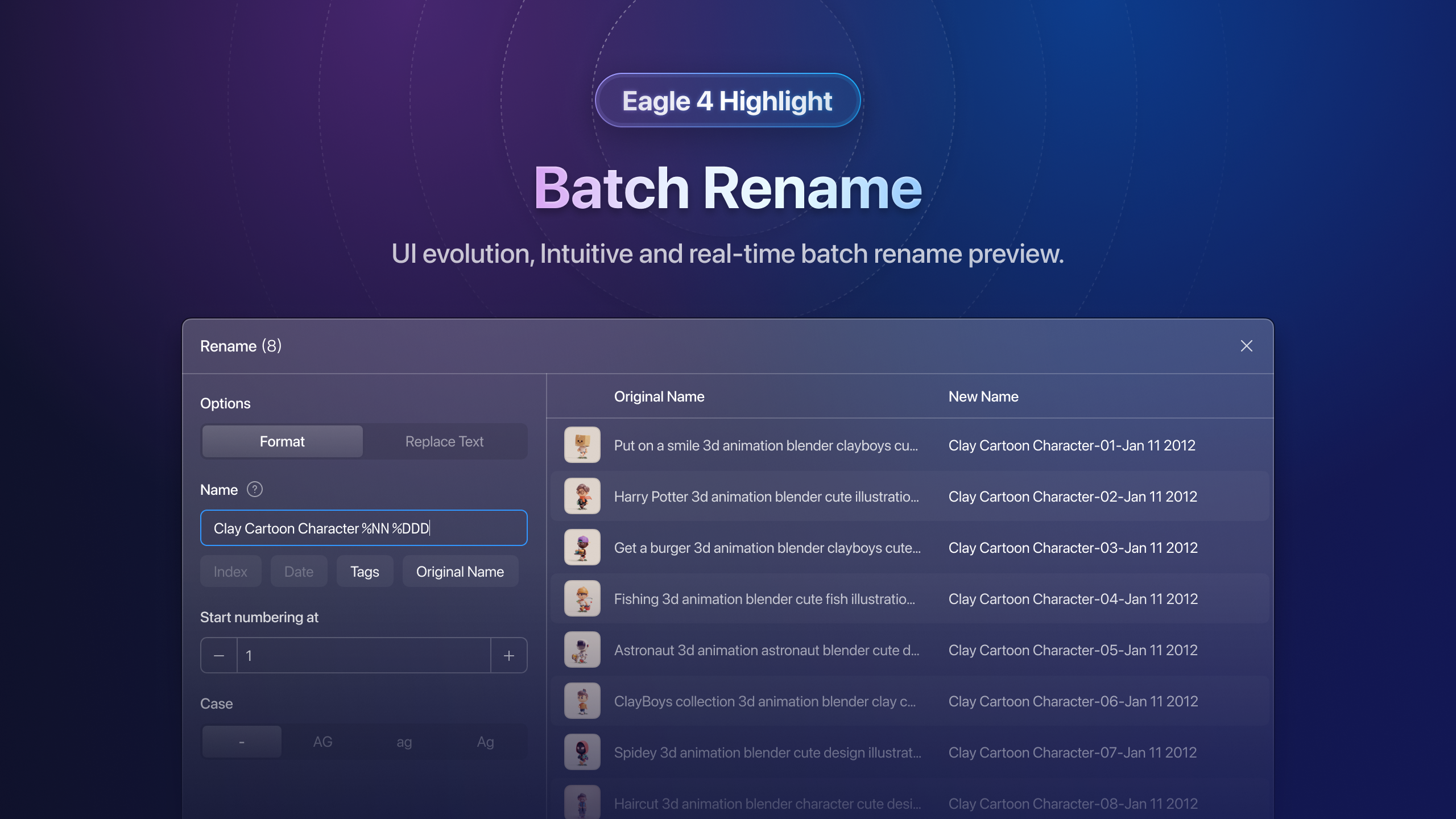Click the help icon beside Name label
The width and height of the screenshot is (1456, 819).
click(x=254, y=489)
